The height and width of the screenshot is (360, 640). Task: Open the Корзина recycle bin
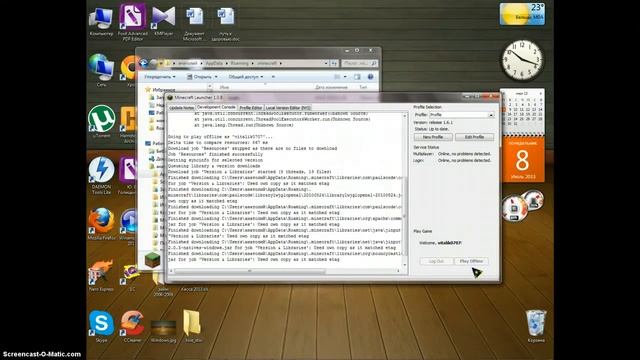tap(536, 326)
